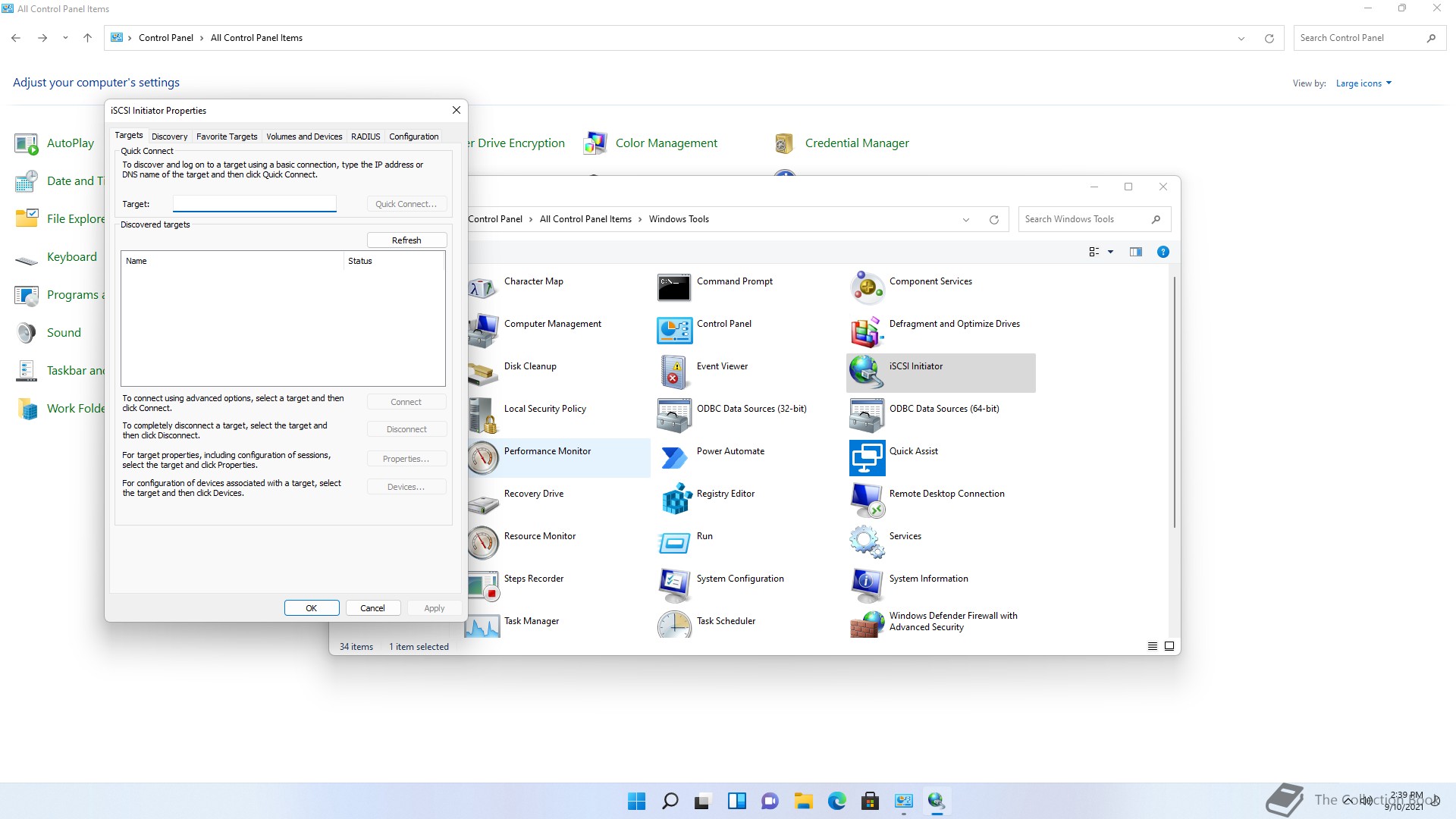1456x819 pixels.
Task: Open the System Information icon
Action: 867,585
